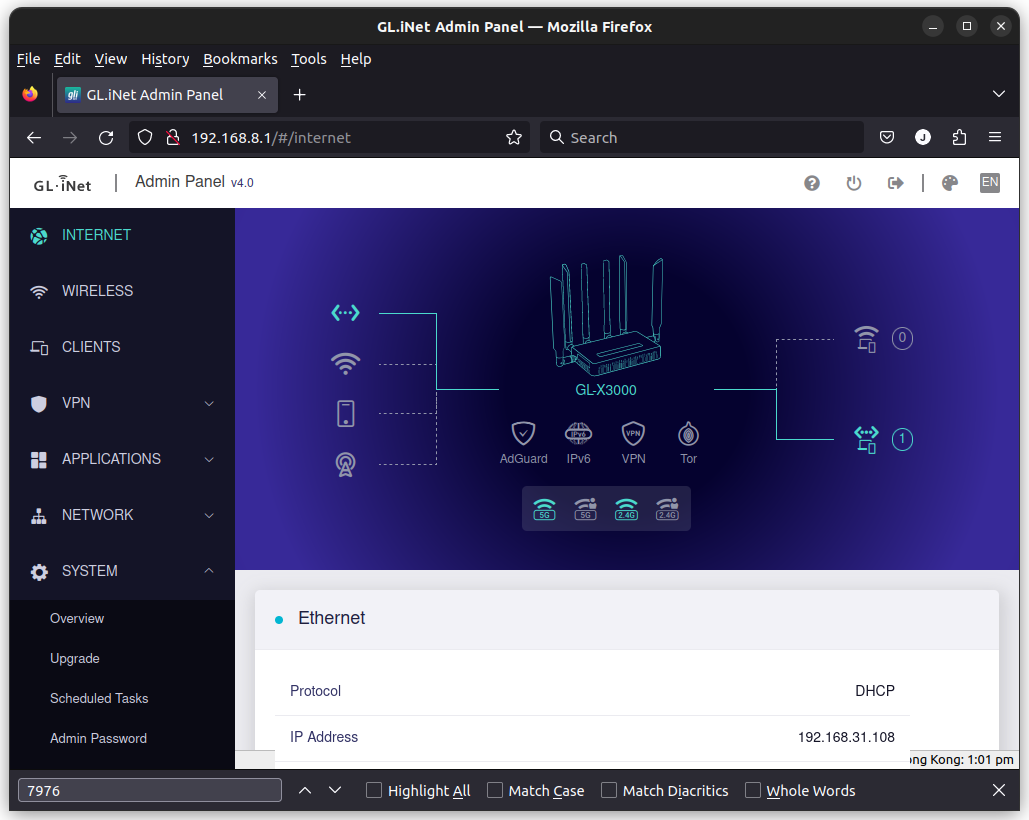
Task: Click the Firefox Pocket icon
Action: click(887, 138)
